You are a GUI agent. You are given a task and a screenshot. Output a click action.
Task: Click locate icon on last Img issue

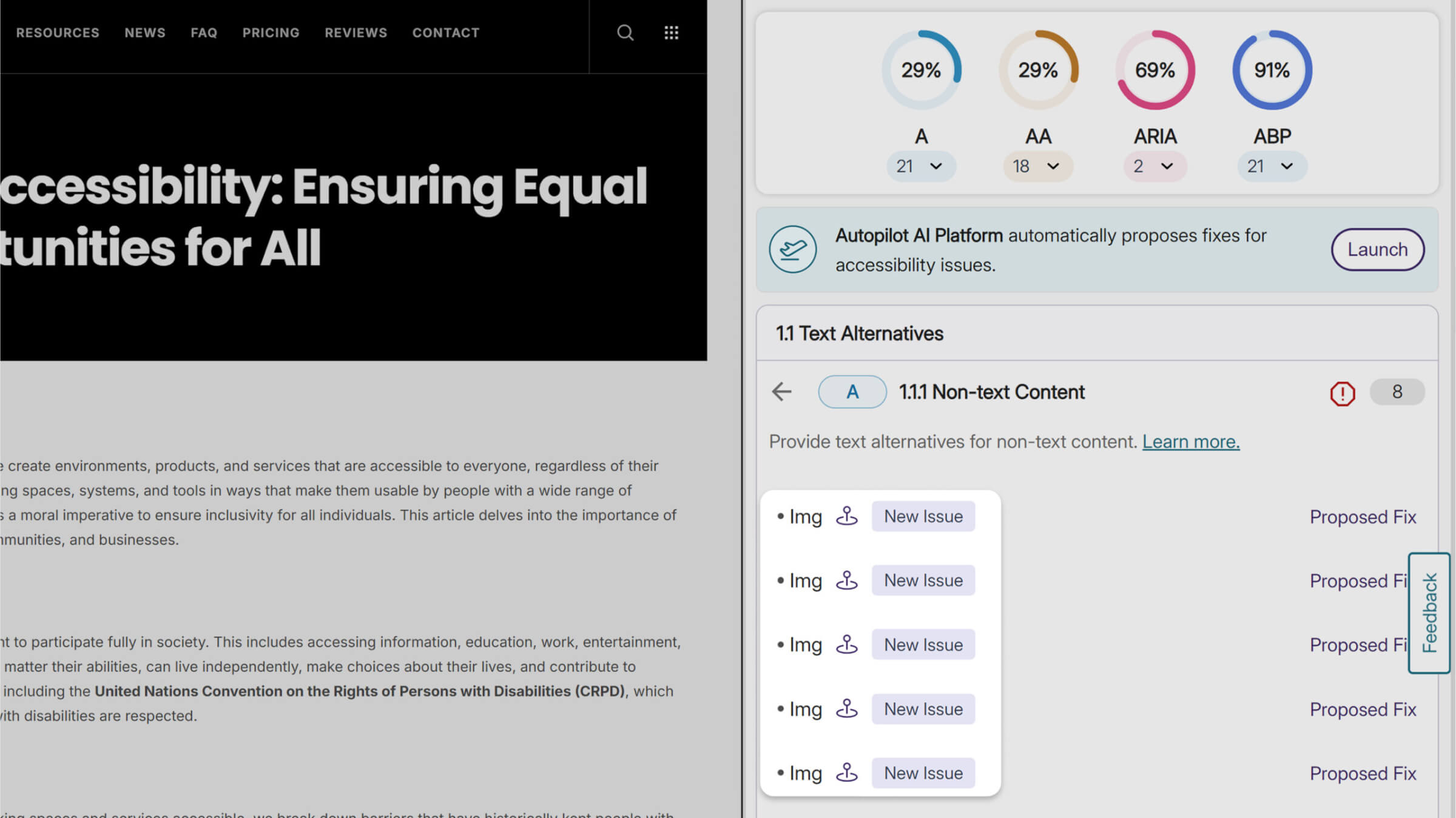coord(847,773)
